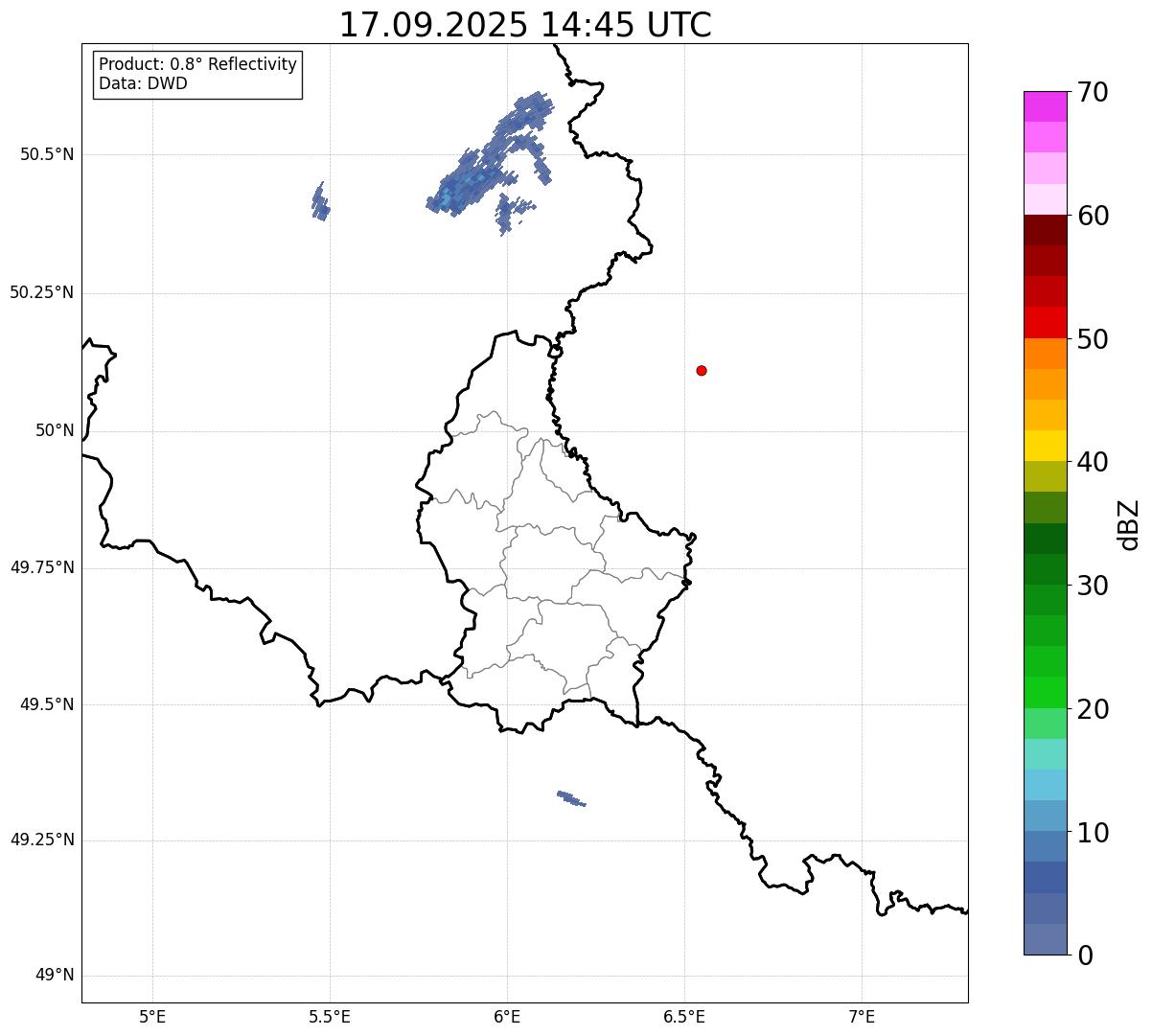Click the 'dBZ' colorbar axis title

(1129, 524)
